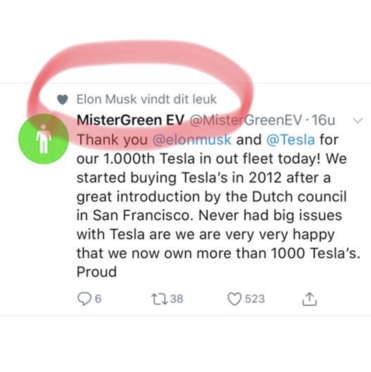
Task: Open the MisterGreen EV green avatar
Action: pyautogui.click(x=43, y=139)
